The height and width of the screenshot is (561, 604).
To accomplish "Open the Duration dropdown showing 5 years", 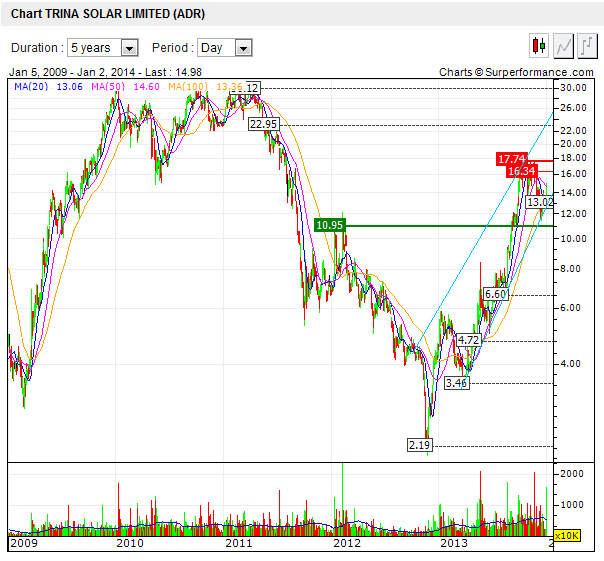I will (102, 48).
